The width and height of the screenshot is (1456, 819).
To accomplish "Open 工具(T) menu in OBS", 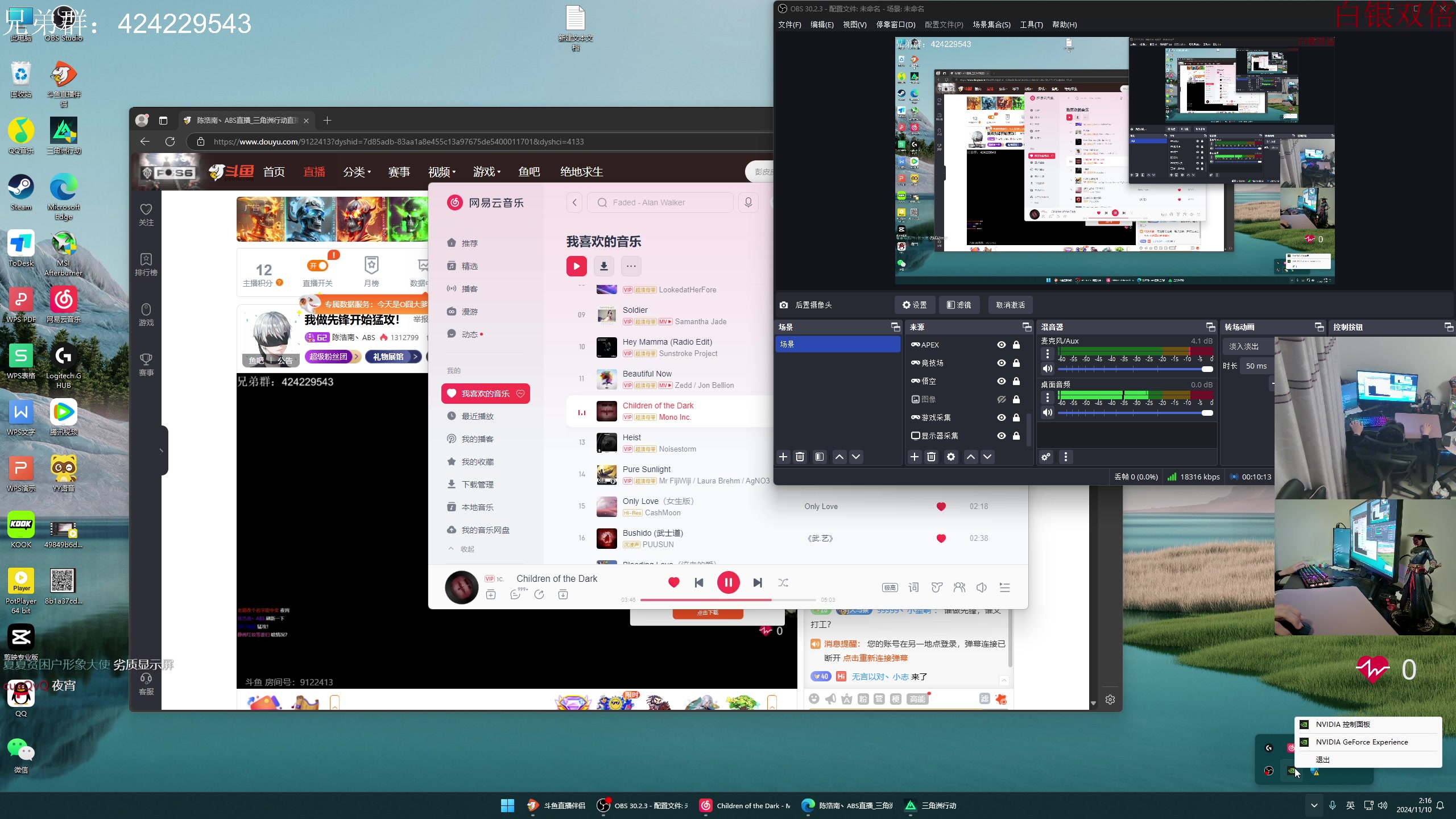I will 1031,24.
